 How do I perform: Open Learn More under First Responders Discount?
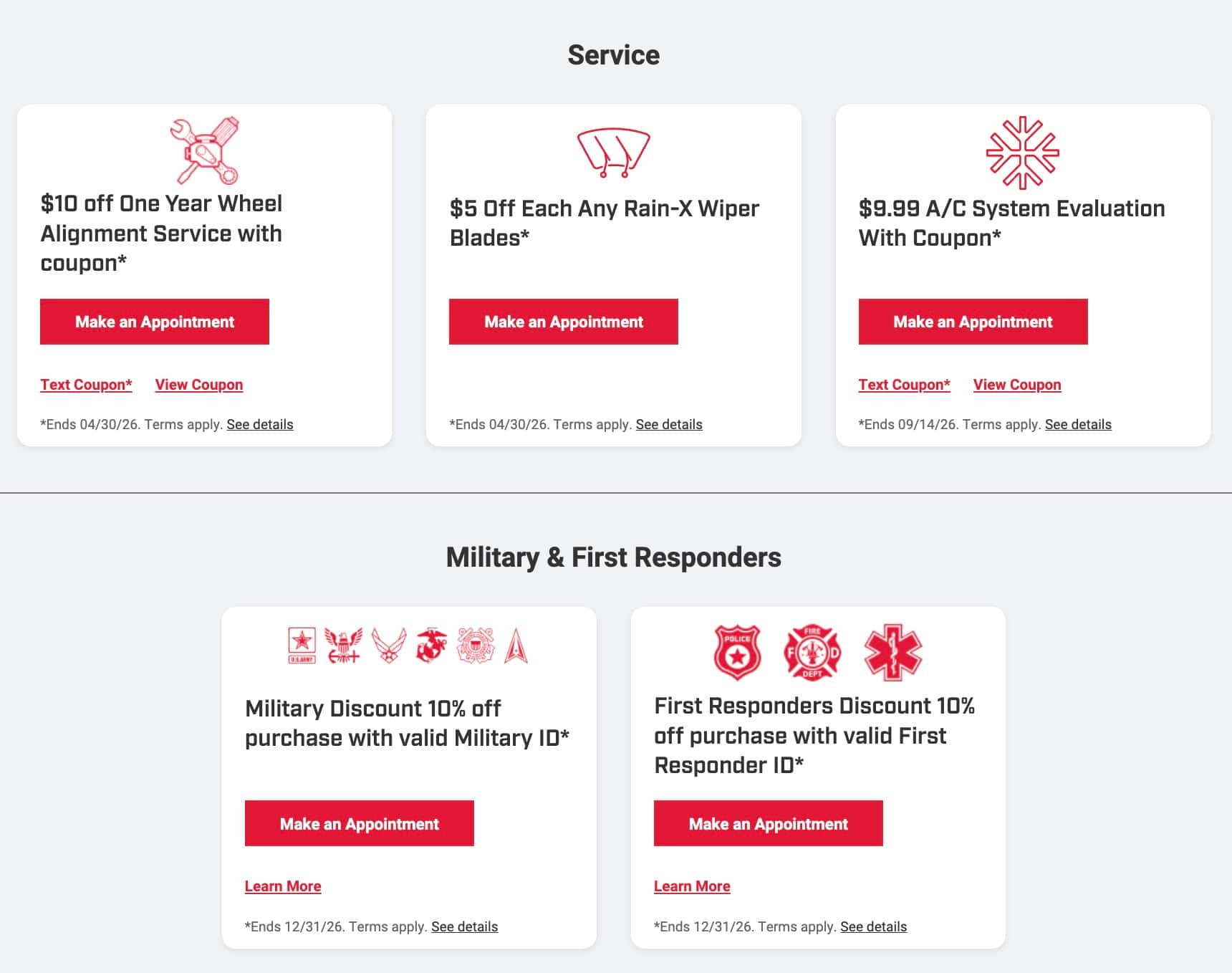coord(692,886)
